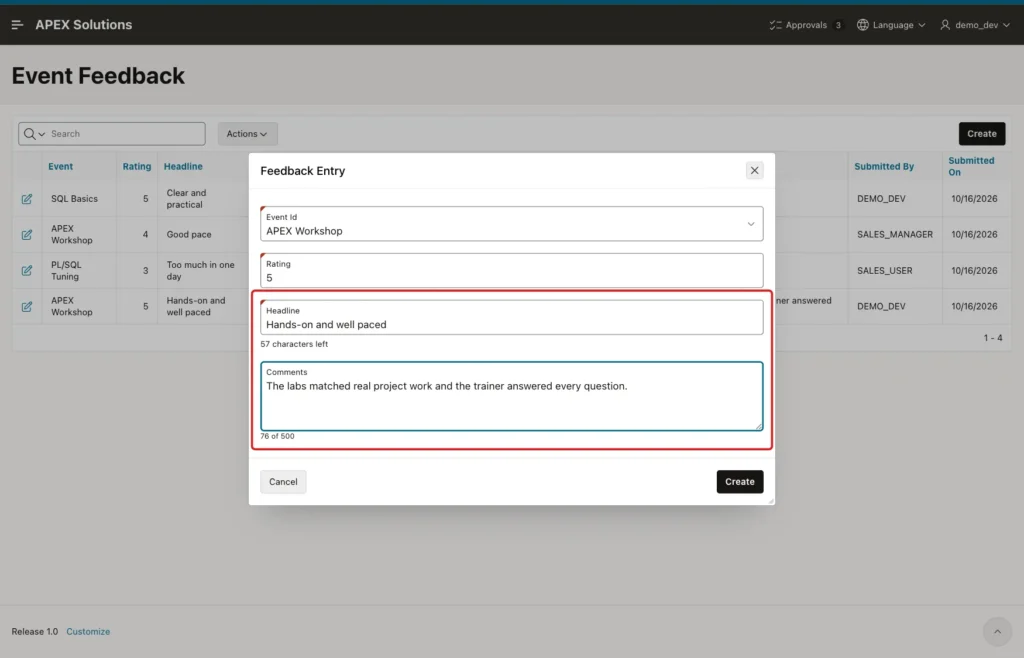This screenshot has height=658, width=1024.
Task: Edit the SQL Basics feedback row
Action: coord(27,198)
